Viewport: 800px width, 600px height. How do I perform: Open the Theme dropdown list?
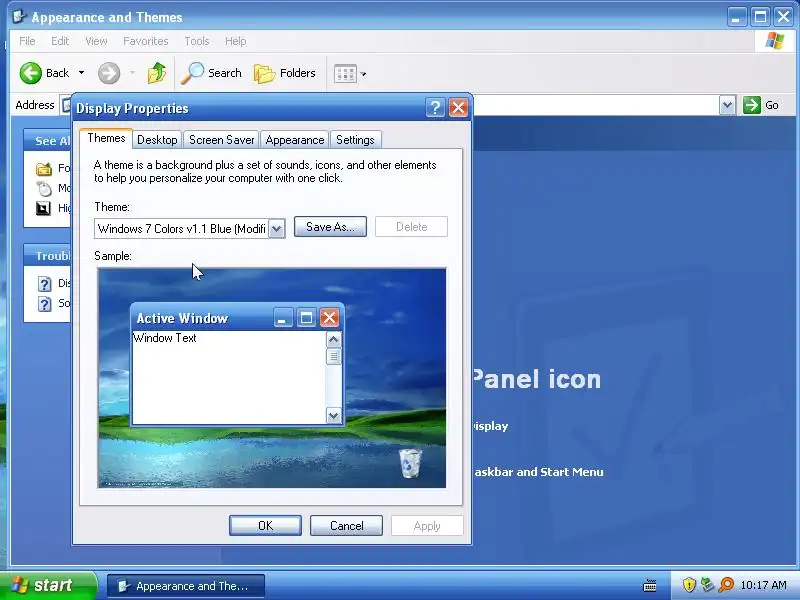pos(277,229)
